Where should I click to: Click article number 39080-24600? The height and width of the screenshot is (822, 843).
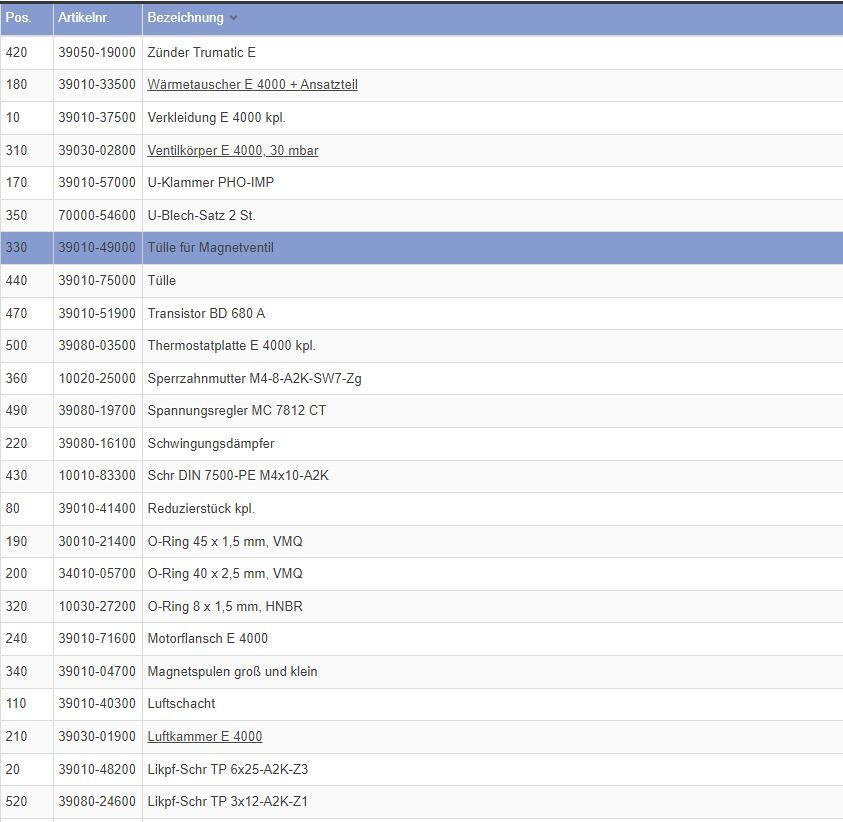point(97,801)
